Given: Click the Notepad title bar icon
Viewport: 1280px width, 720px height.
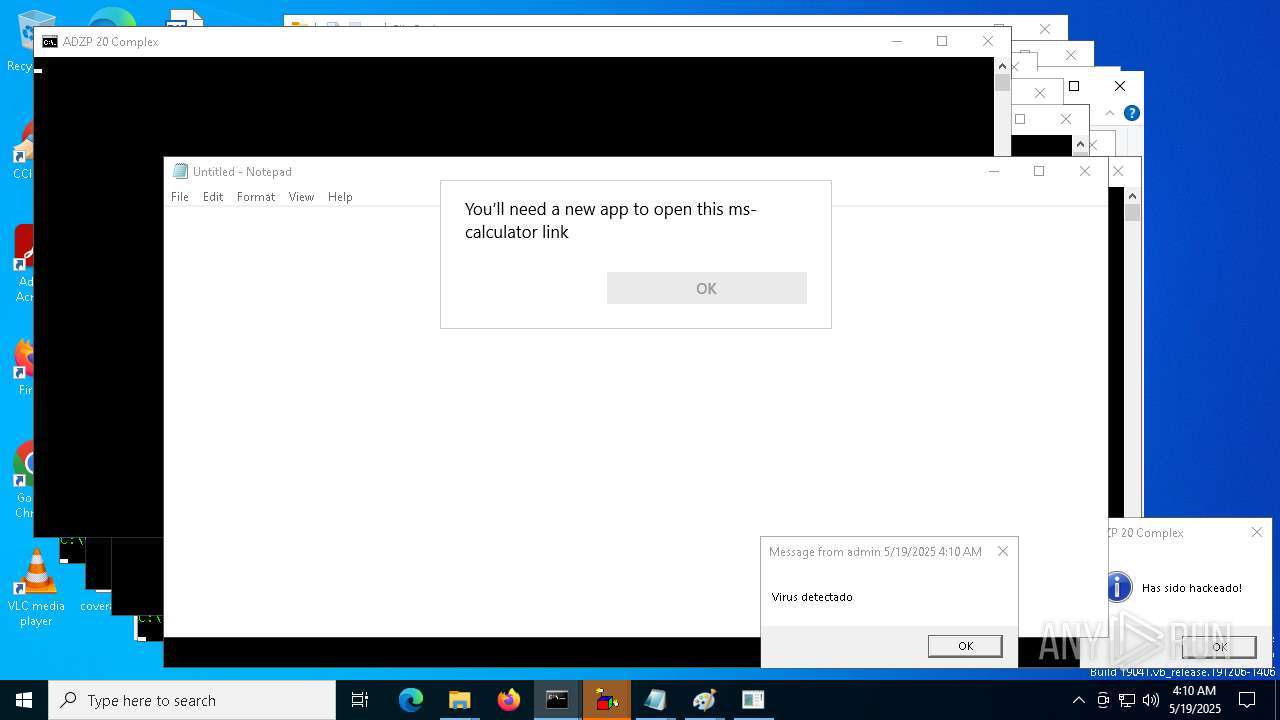Looking at the screenshot, I should point(180,171).
